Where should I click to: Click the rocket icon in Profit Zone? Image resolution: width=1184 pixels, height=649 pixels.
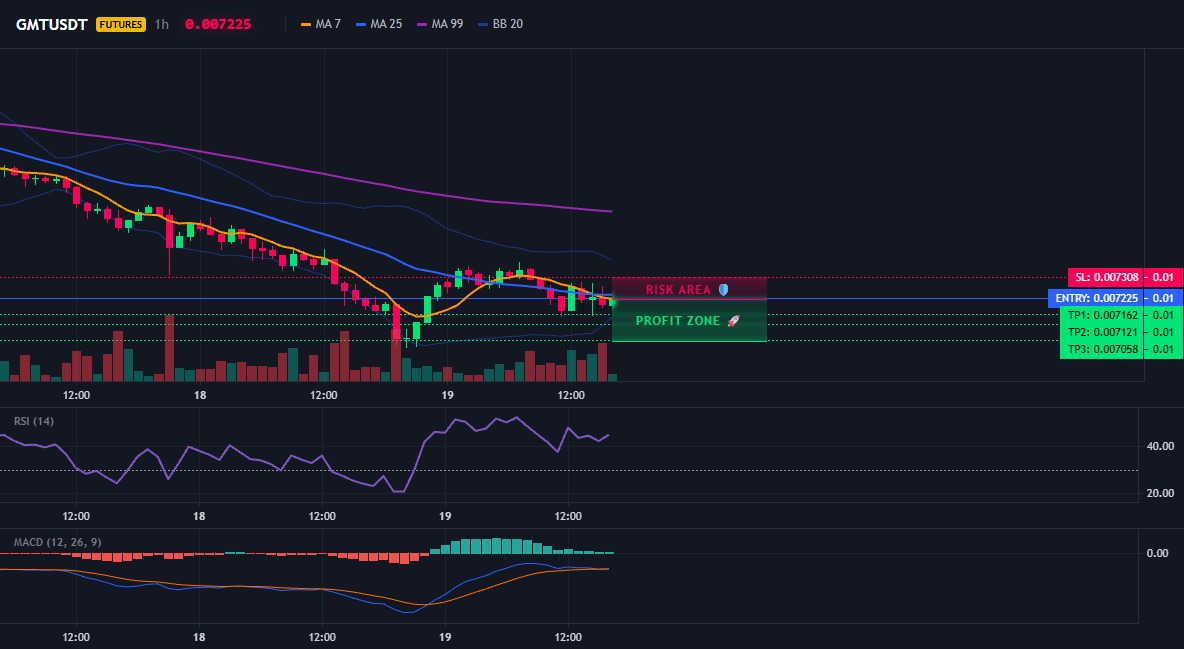tap(733, 321)
